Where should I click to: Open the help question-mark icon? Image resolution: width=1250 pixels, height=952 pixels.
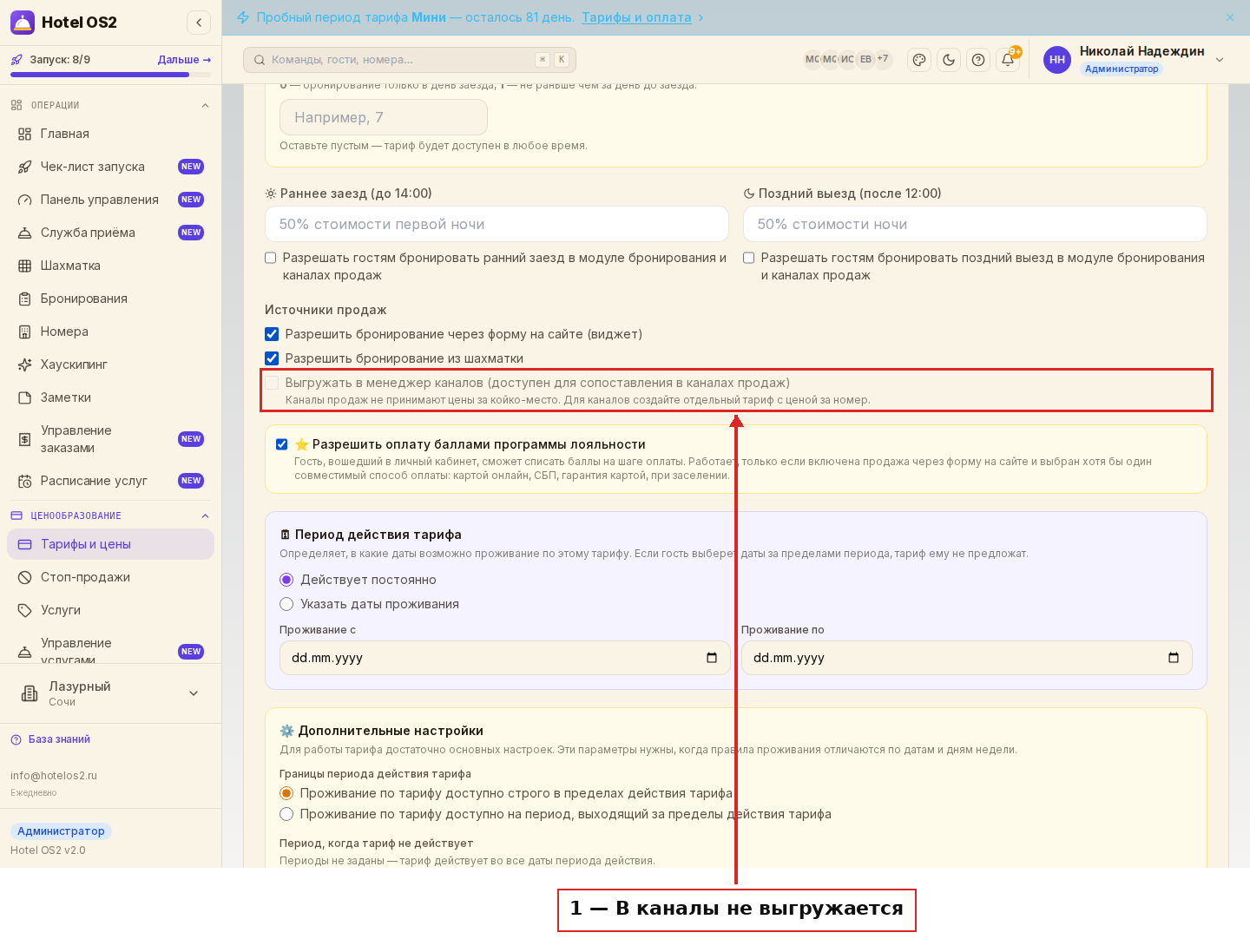[x=978, y=60]
